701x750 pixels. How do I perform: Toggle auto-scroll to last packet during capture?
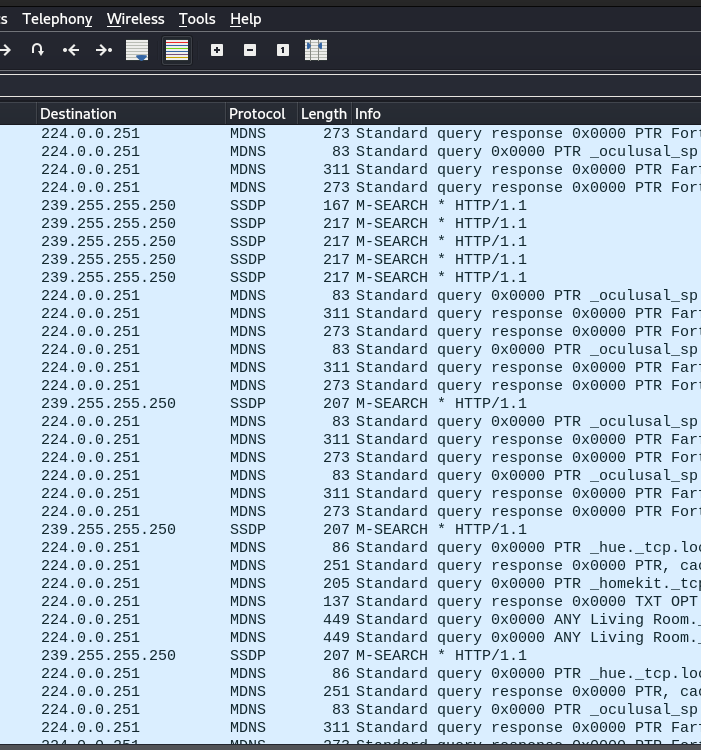137,50
